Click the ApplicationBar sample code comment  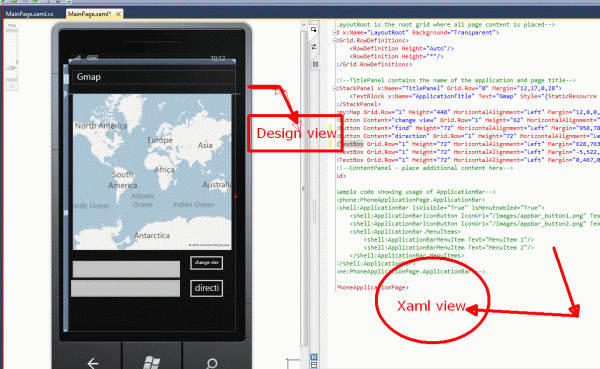click(x=416, y=192)
